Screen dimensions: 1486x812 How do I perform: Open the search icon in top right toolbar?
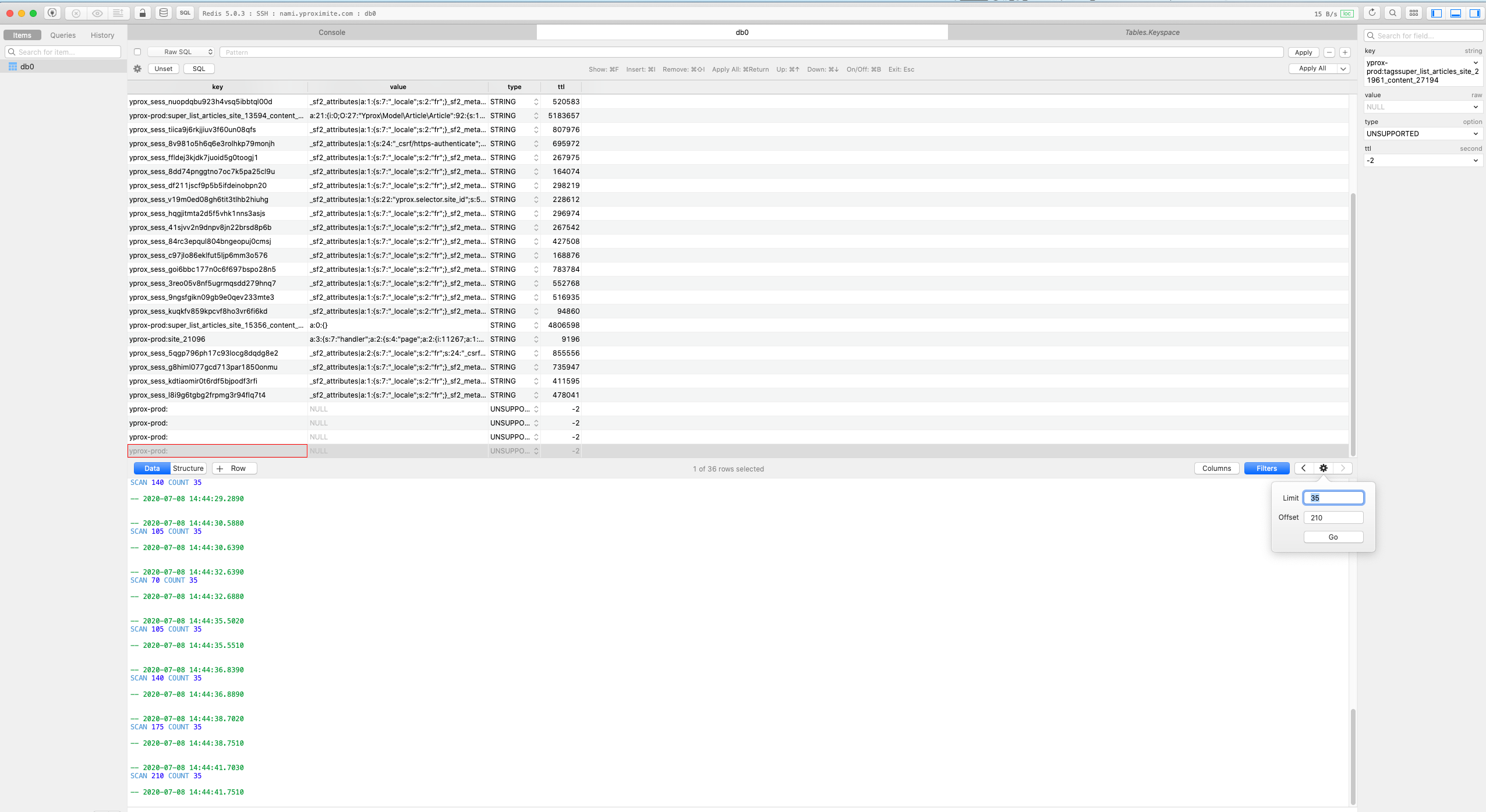[x=1393, y=13]
